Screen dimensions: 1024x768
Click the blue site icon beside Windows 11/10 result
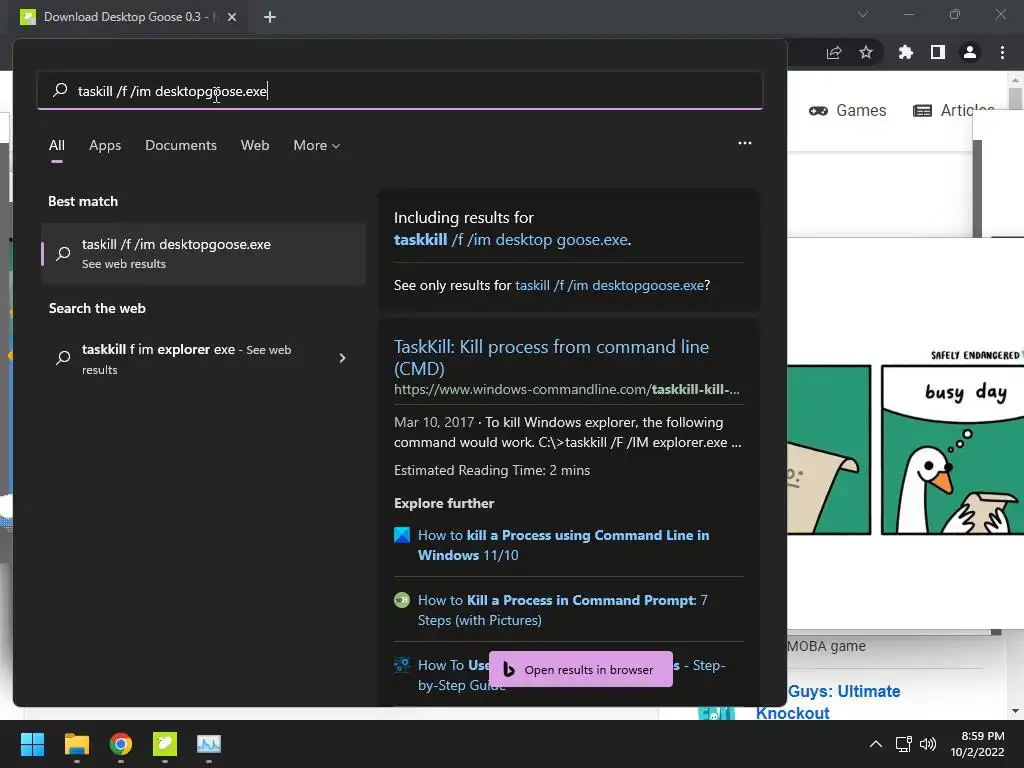click(x=402, y=535)
